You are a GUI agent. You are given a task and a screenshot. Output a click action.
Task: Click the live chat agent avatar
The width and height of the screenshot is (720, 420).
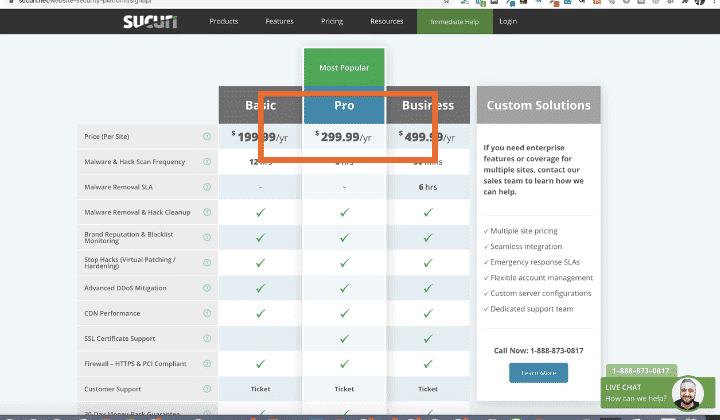[687, 393]
